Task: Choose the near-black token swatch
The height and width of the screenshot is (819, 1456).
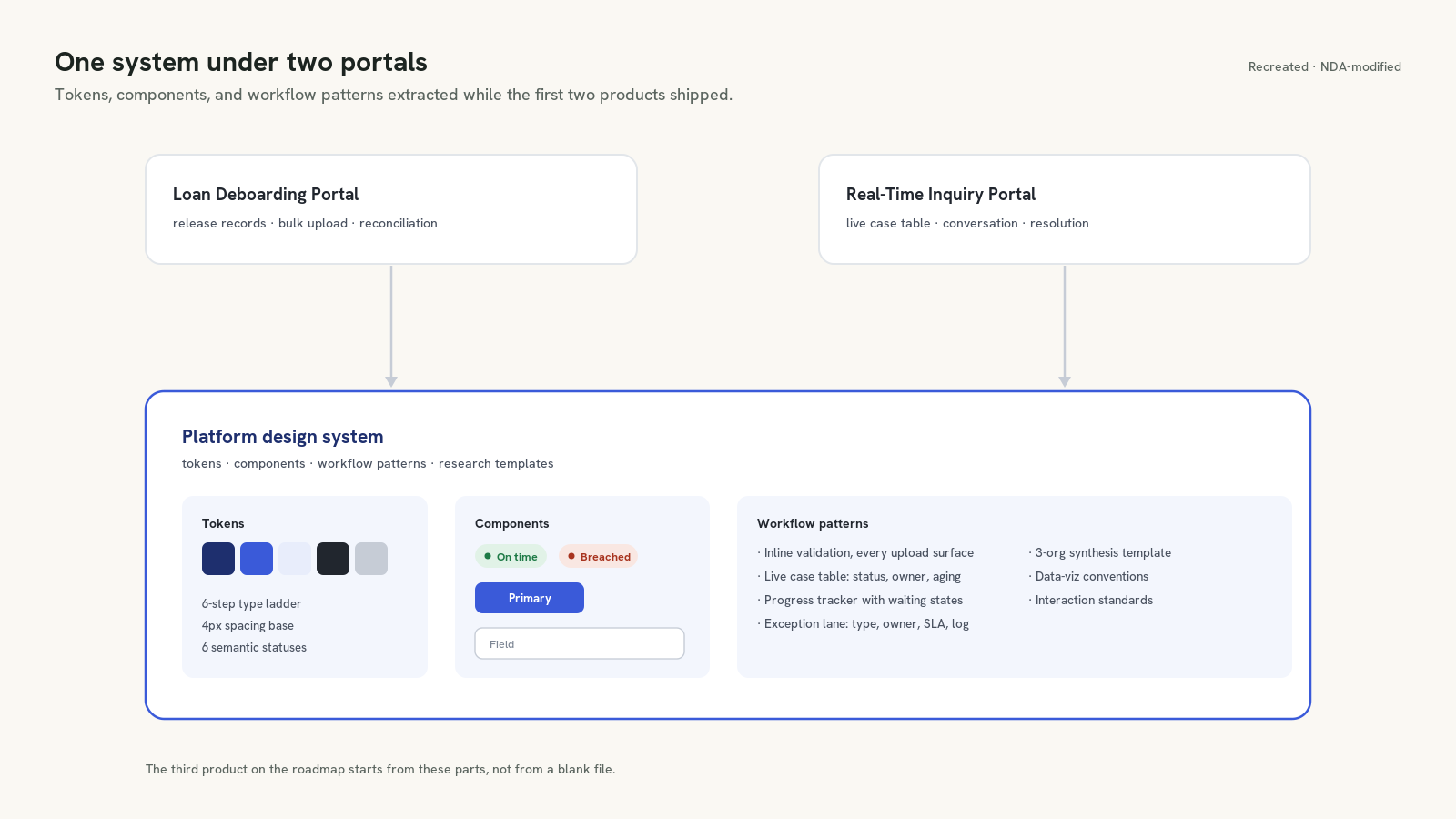Action: 333,559
